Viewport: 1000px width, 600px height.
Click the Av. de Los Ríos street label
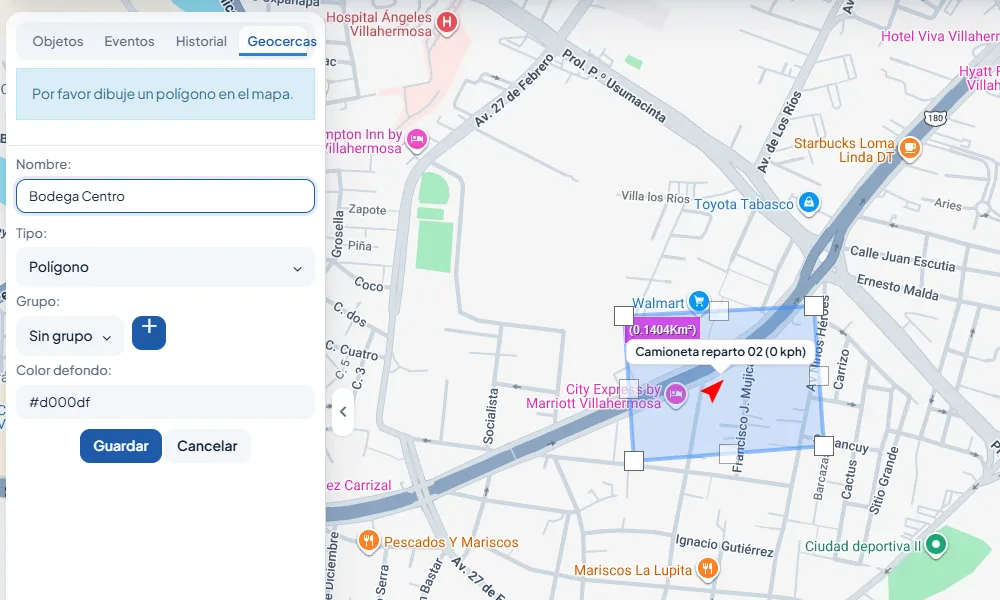pos(779,132)
